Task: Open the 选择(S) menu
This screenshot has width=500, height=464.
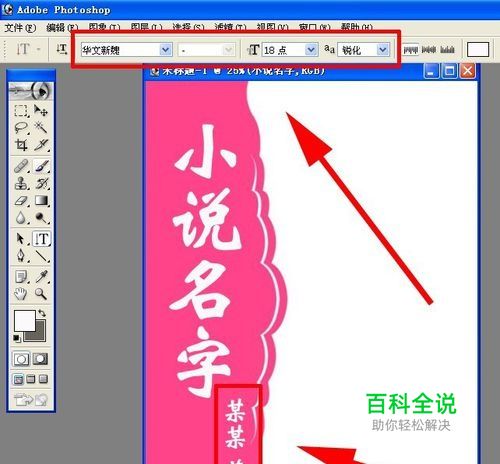Action: click(x=188, y=28)
